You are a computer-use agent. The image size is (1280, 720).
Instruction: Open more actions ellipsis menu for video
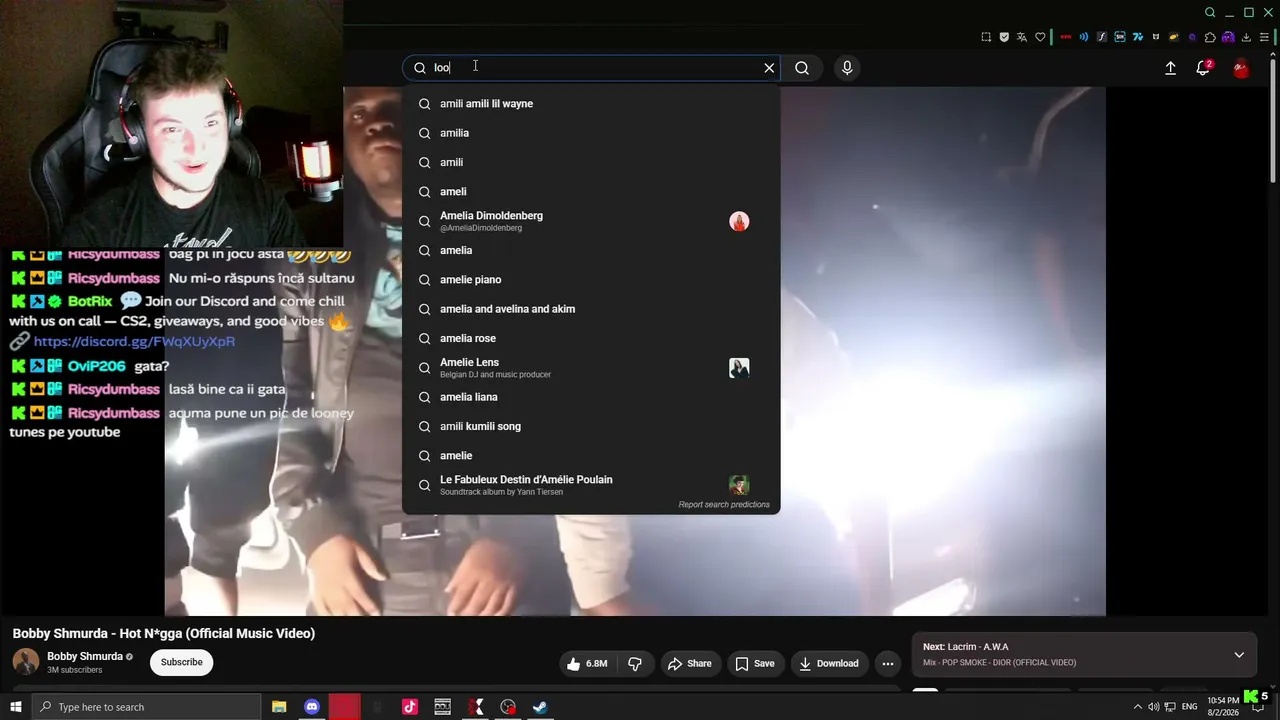(887, 663)
